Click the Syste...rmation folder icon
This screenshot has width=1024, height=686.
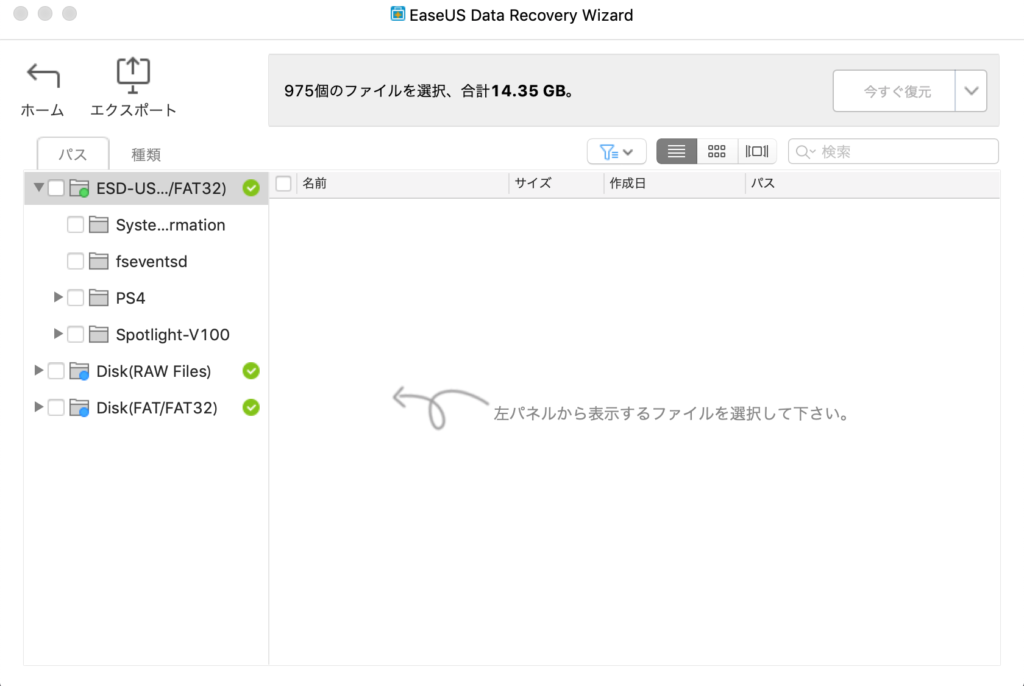[99, 225]
